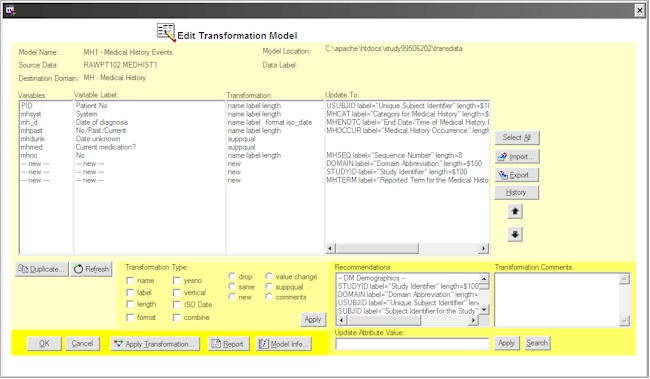Enable the name transformation checkbox
This screenshot has height=379, width=650.
tap(130, 281)
